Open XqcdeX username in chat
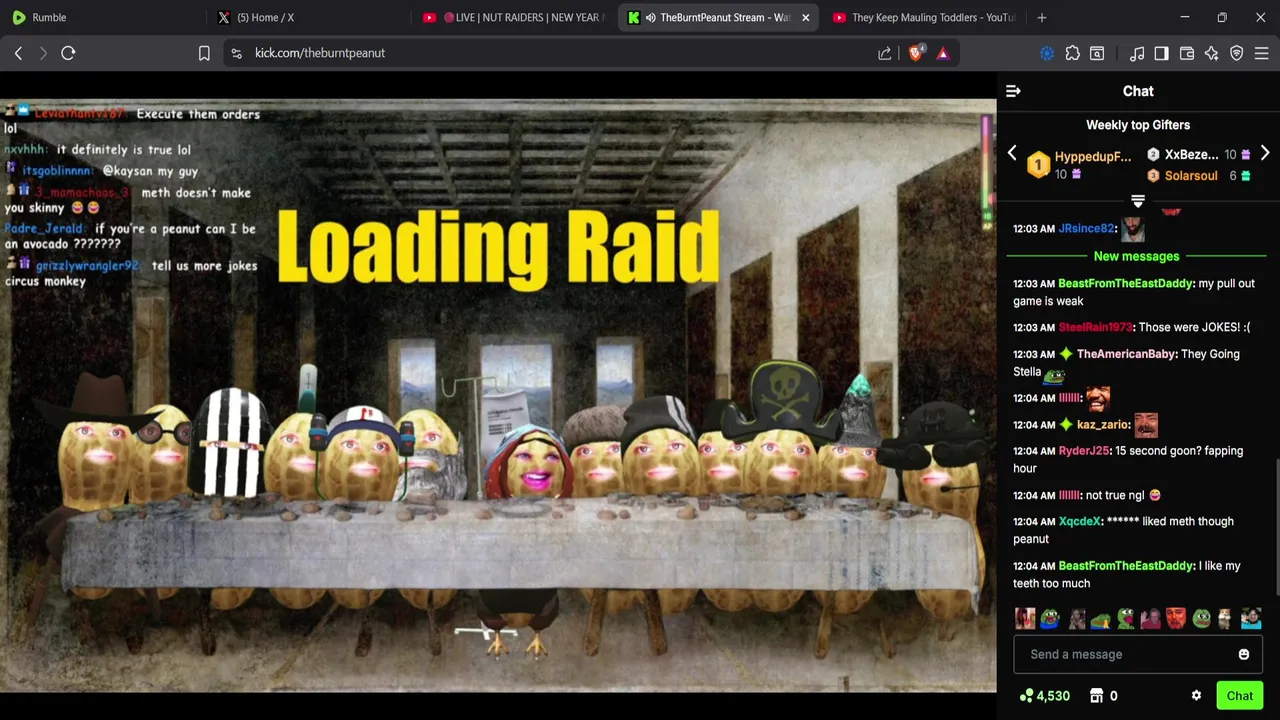Viewport: 1280px width, 720px height. click(1080, 522)
